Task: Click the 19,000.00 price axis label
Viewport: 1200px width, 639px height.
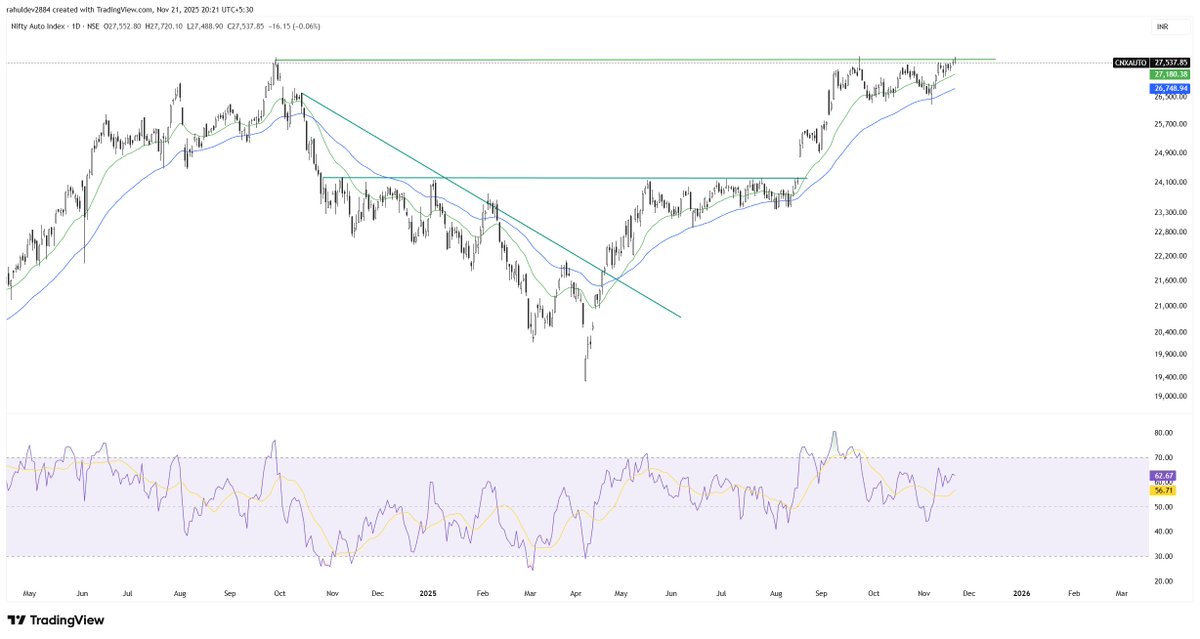Action: click(1169, 396)
